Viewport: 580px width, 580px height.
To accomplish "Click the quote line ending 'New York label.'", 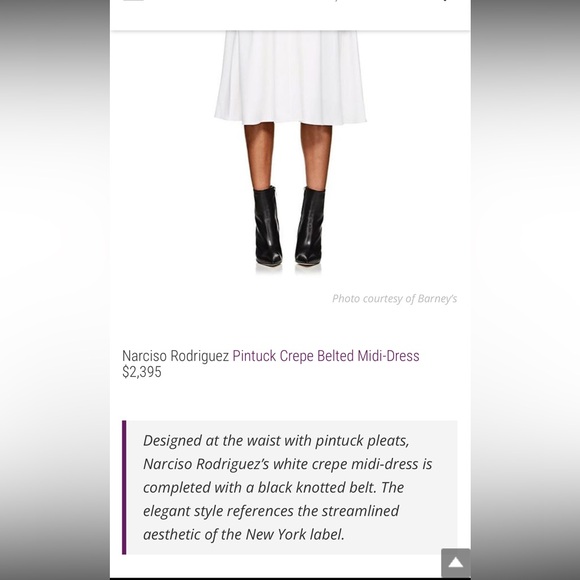I will 244,535.
